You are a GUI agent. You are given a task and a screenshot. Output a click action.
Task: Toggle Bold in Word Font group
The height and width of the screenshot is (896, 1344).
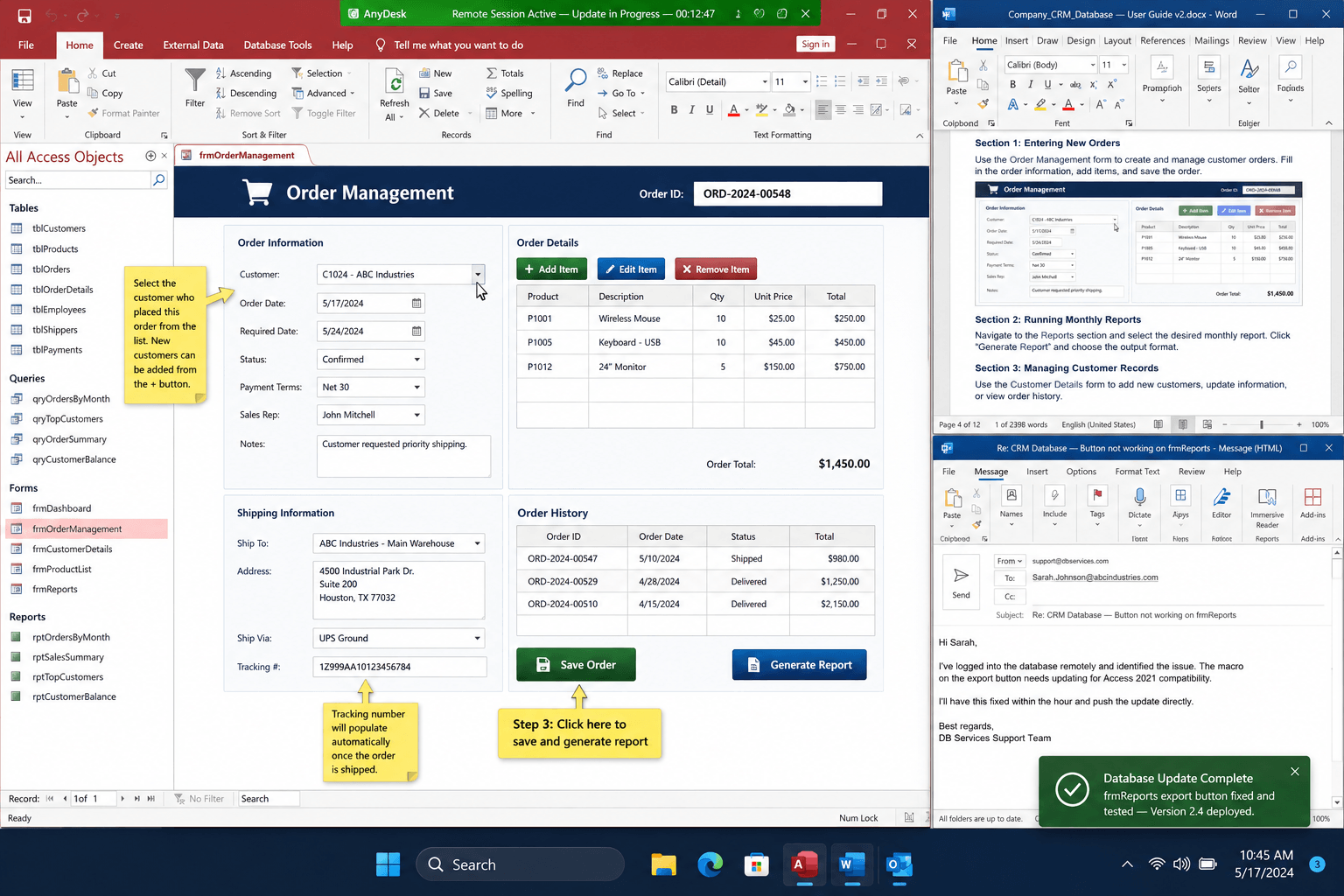click(1012, 84)
